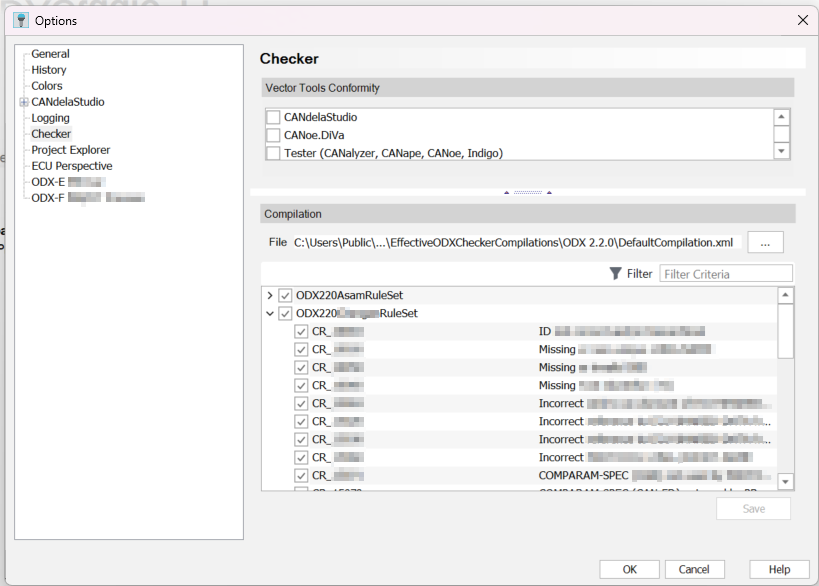Uncheck the second ODX220 RuleSet checkbox
This screenshot has height=586, width=819.
285,313
